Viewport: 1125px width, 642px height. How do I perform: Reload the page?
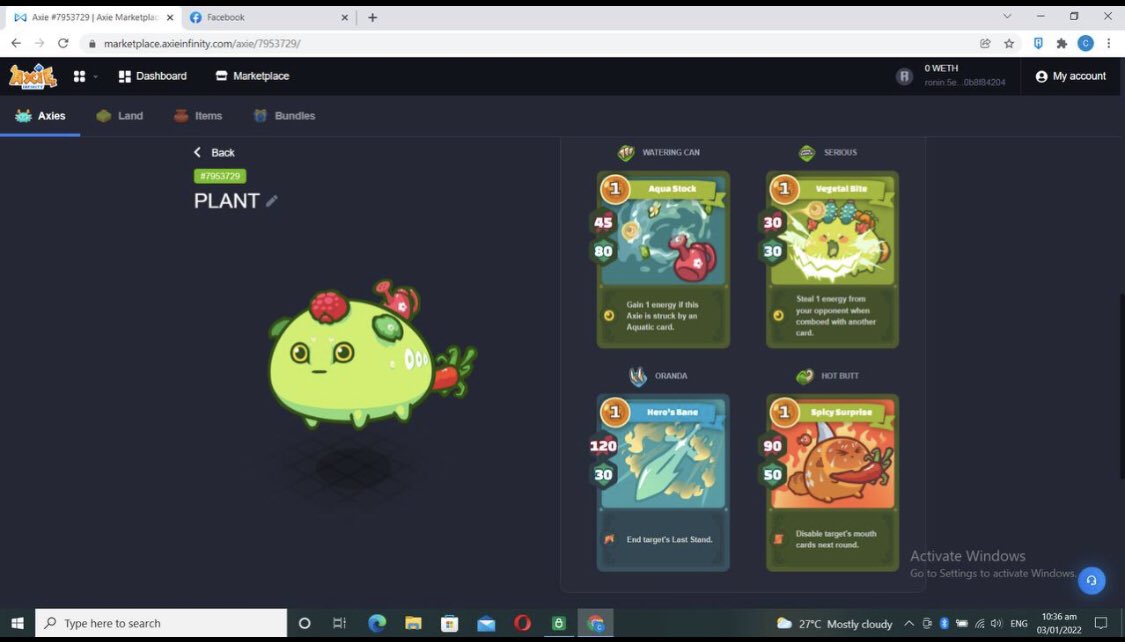click(x=63, y=43)
